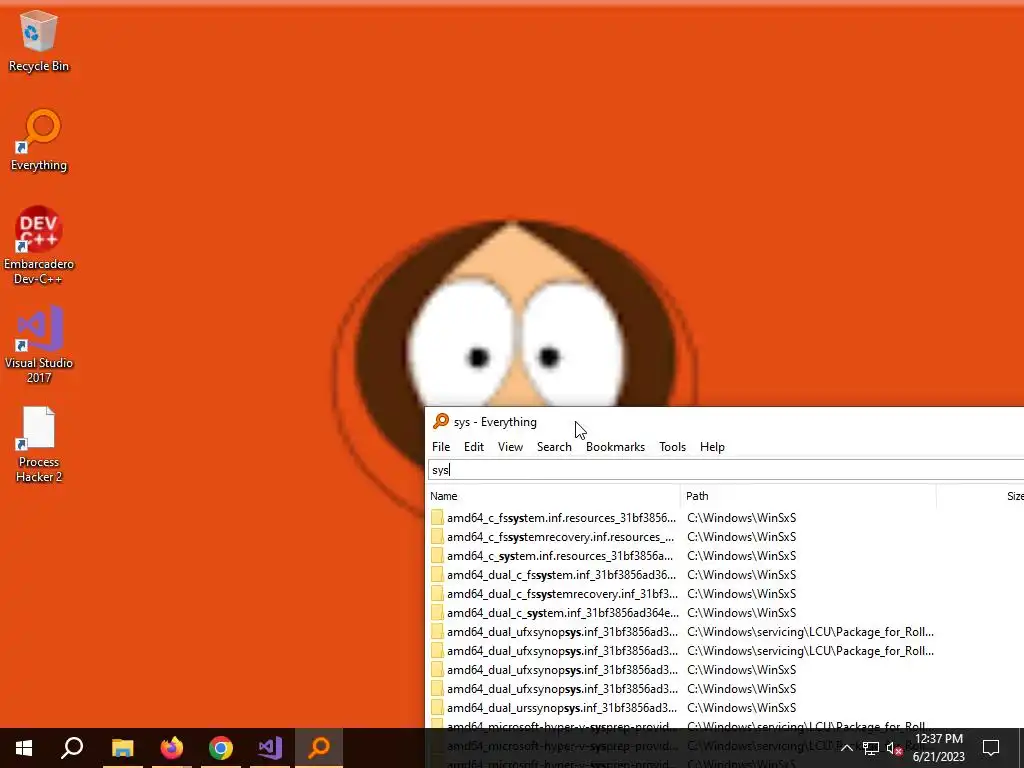1024x768 pixels.
Task: Open the View menu in Everything
Action: [510, 447]
